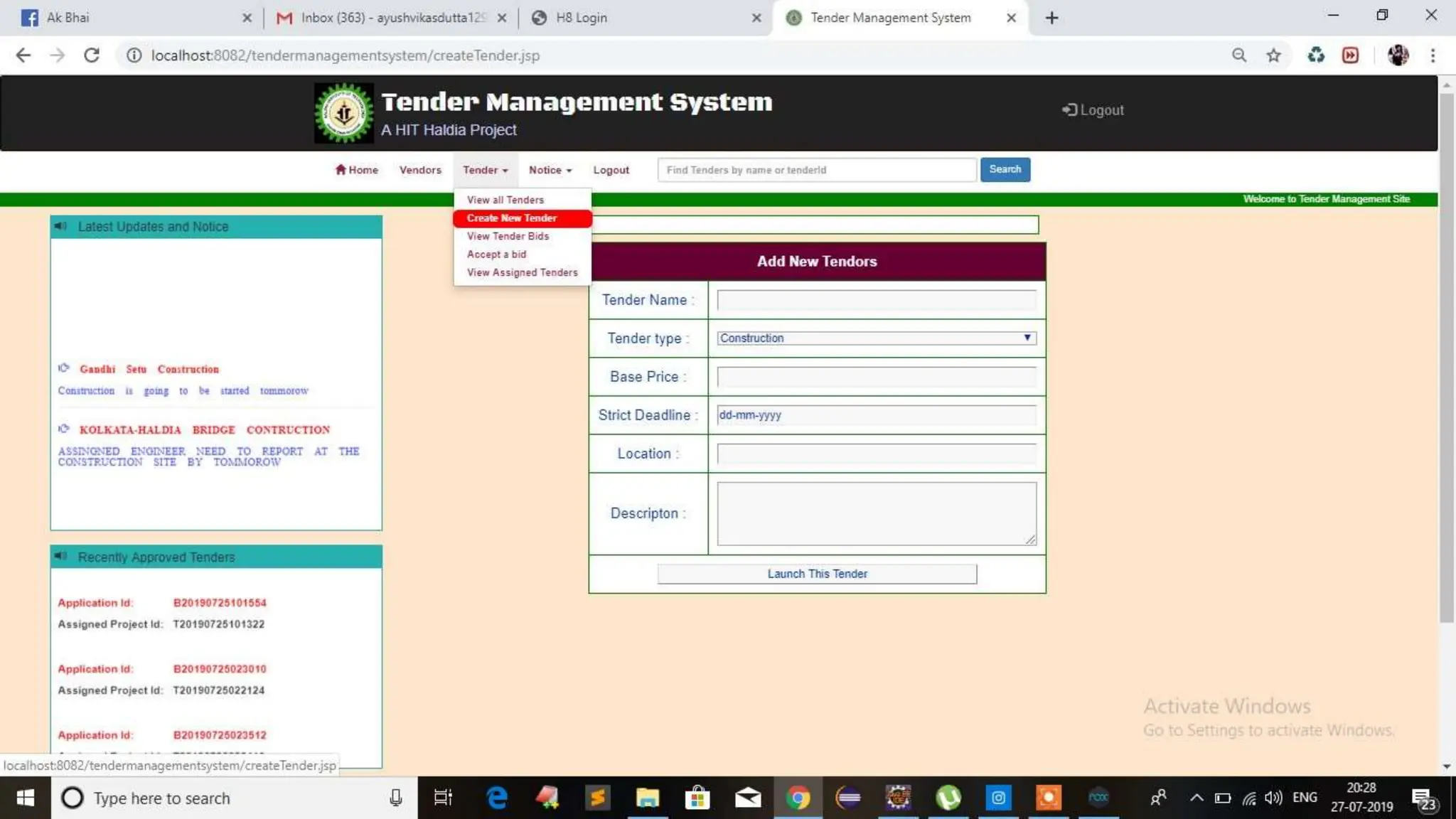Open Microsoft Edge from taskbar
The width and height of the screenshot is (1456, 819).
[x=497, y=798]
